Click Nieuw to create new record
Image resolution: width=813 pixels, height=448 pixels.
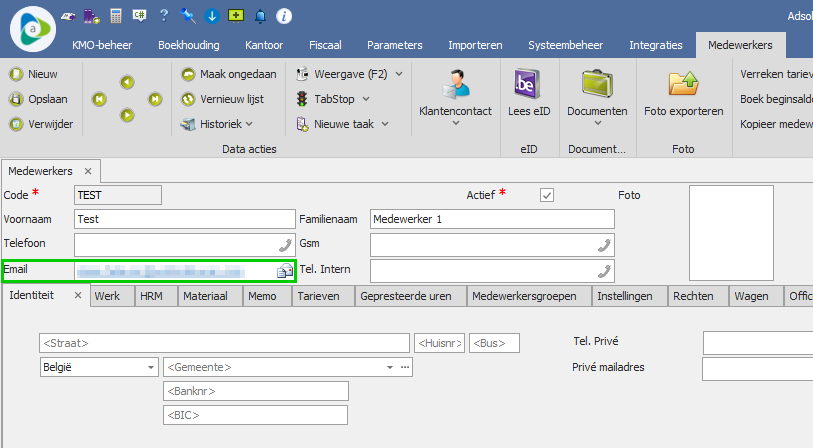point(33,74)
